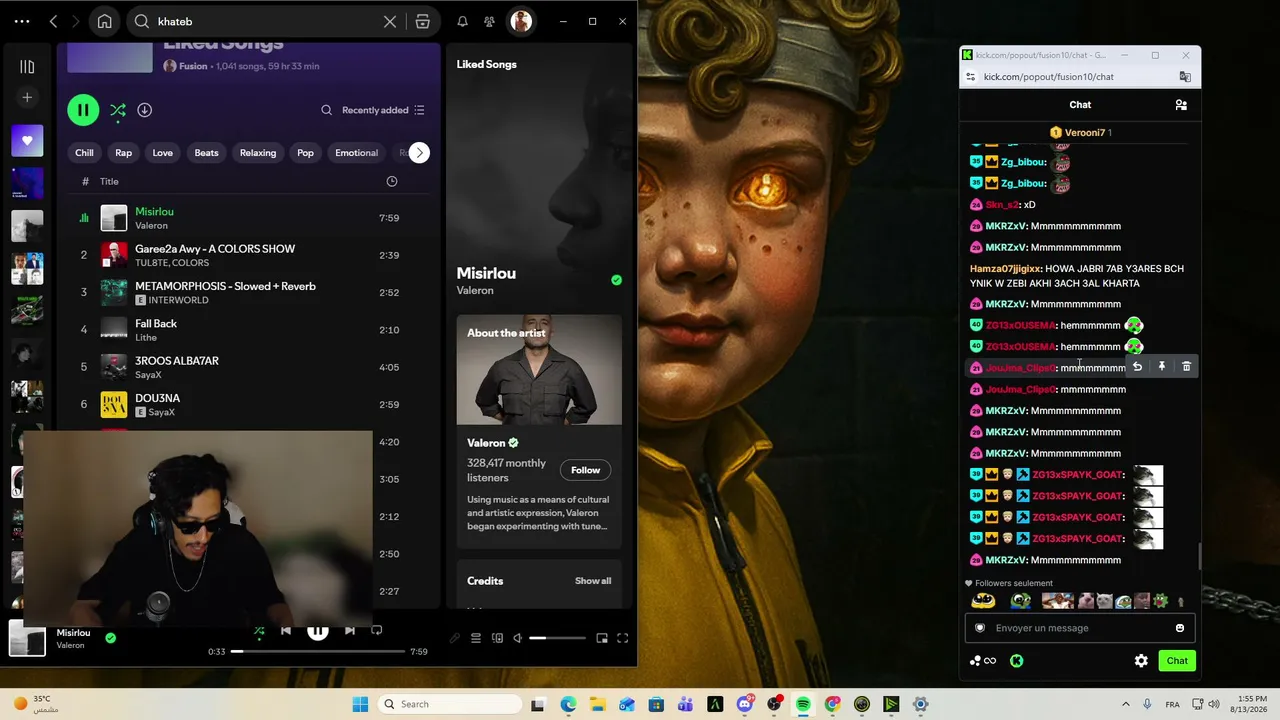
Task: Click the duration clock column header
Action: [392, 181]
